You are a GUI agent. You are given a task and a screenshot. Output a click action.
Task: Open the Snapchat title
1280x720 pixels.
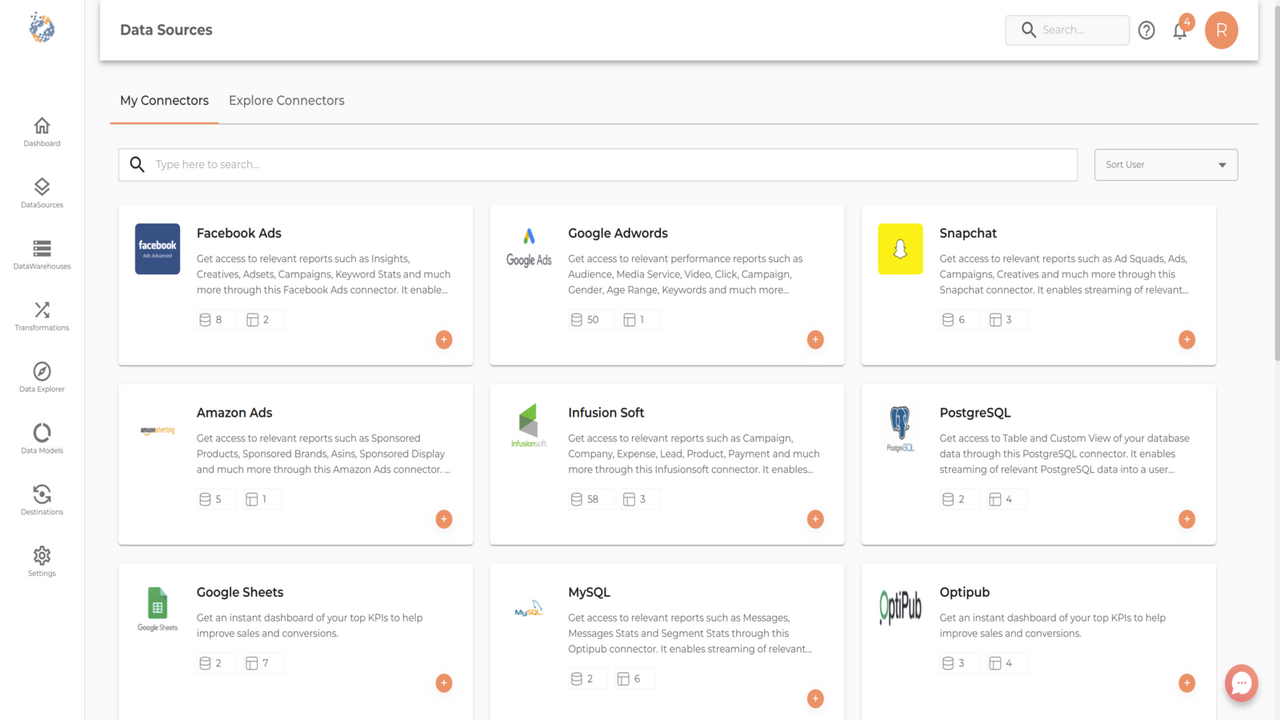click(x=968, y=233)
